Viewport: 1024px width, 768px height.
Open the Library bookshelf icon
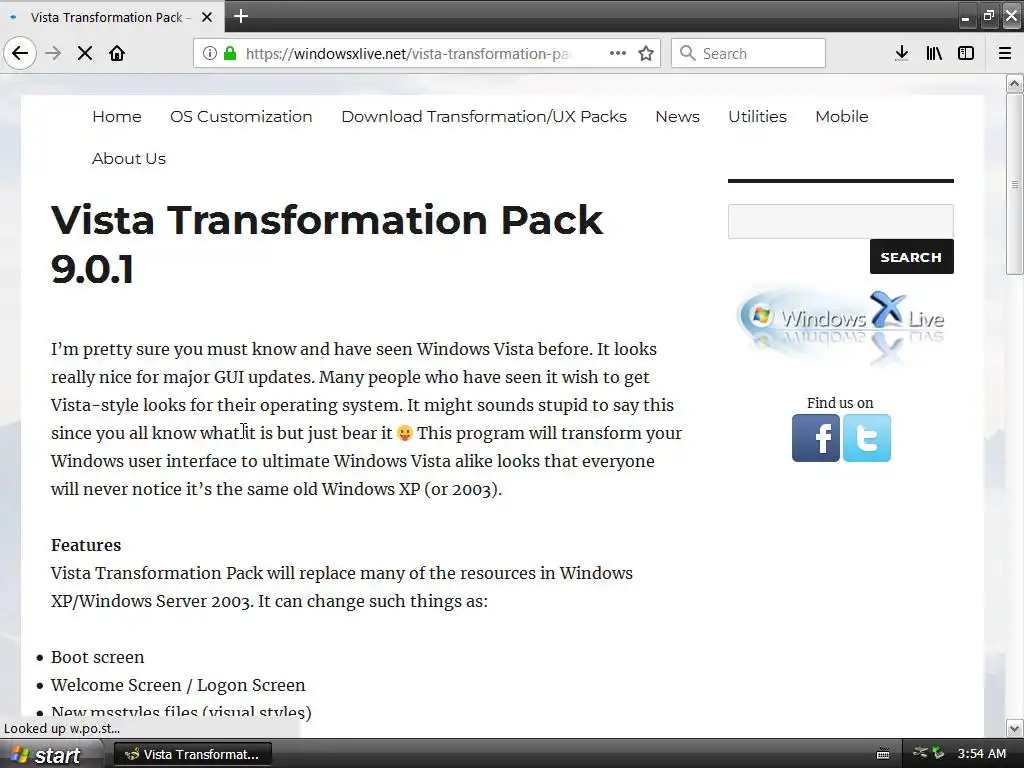click(x=934, y=54)
